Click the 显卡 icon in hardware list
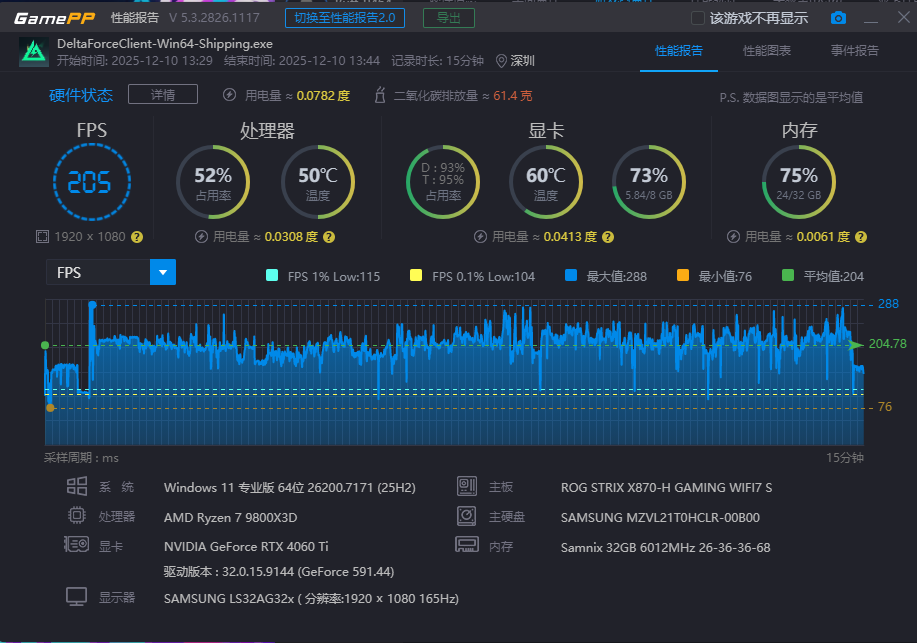This screenshot has height=643, width=917. (x=76, y=546)
